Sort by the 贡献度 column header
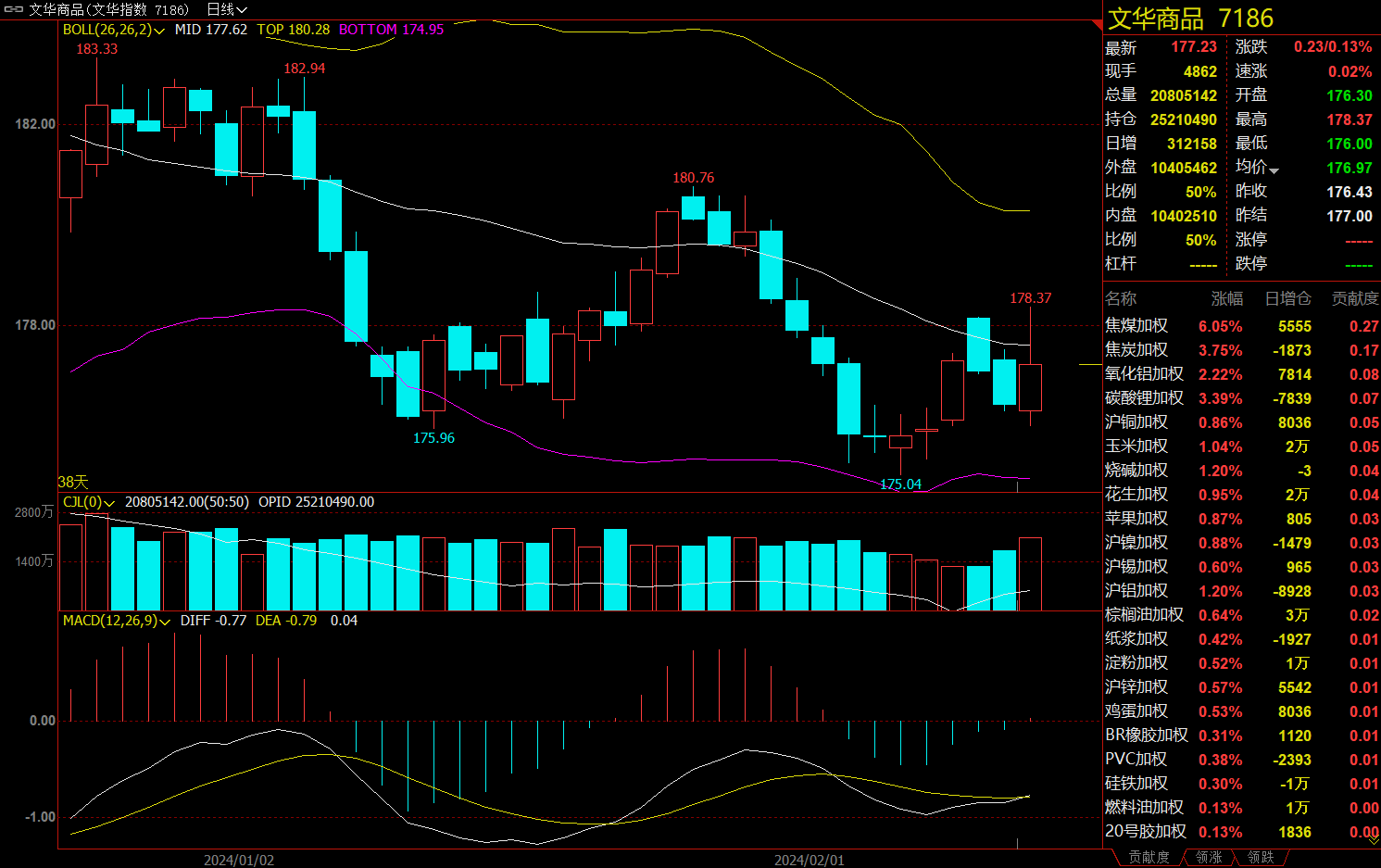 1355,298
